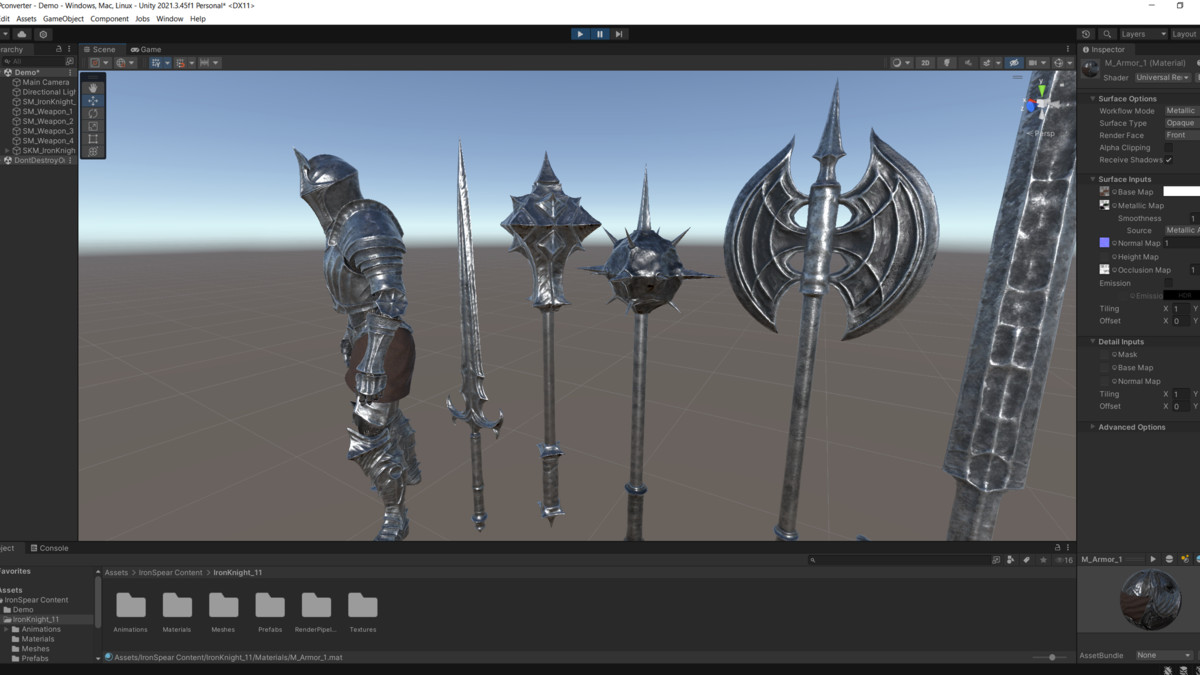Toggle scene lighting with lightbulb icon
The height and width of the screenshot is (675, 1200).
[x=947, y=63]
